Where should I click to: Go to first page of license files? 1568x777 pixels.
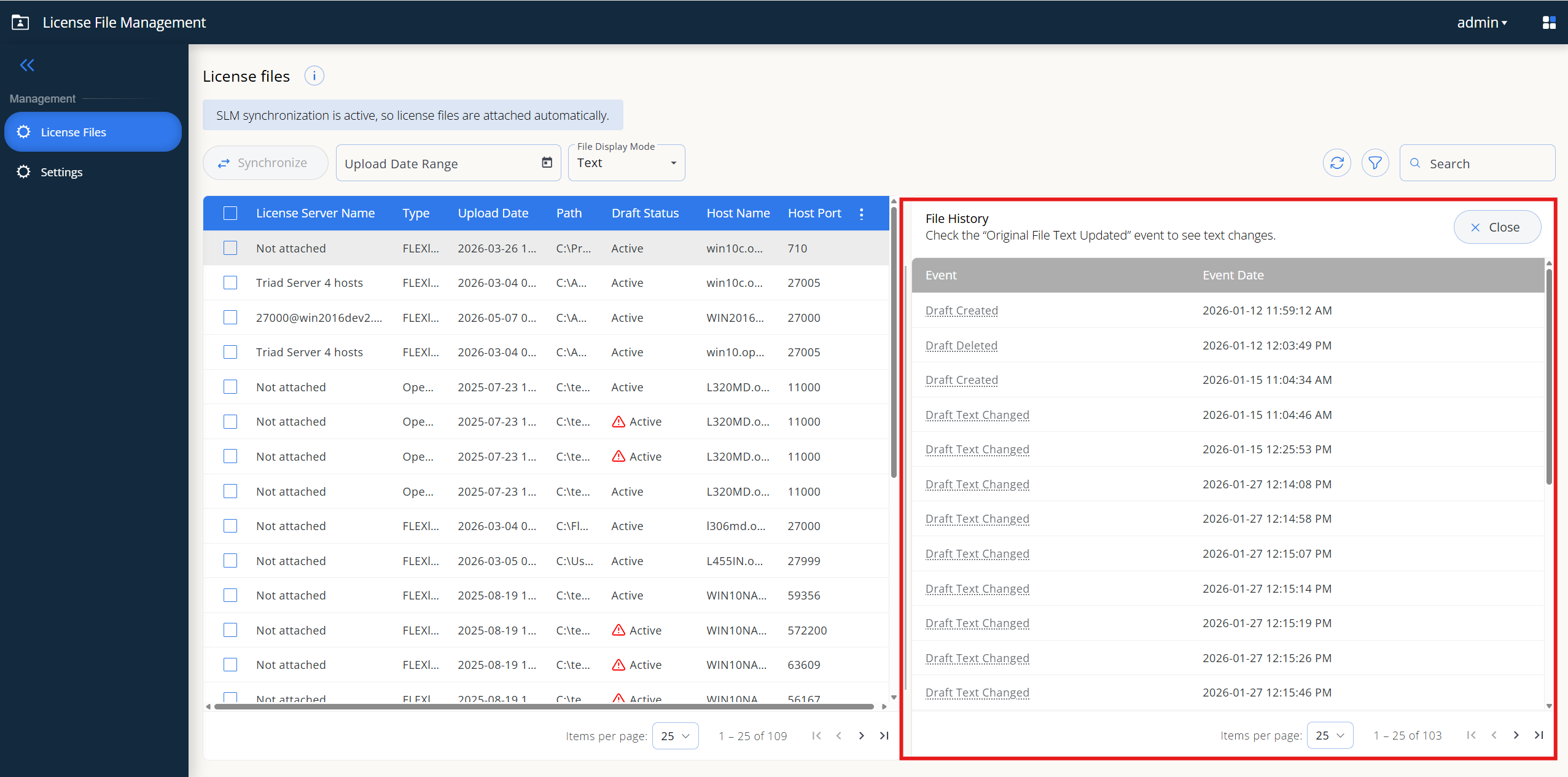tap(816, 736)
